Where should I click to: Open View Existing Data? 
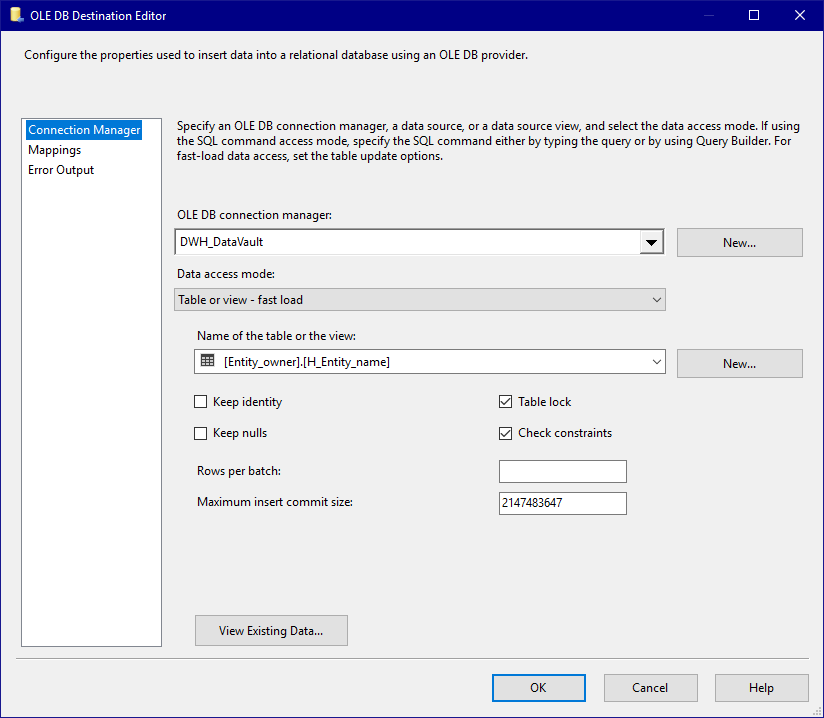tap(271, 630)
